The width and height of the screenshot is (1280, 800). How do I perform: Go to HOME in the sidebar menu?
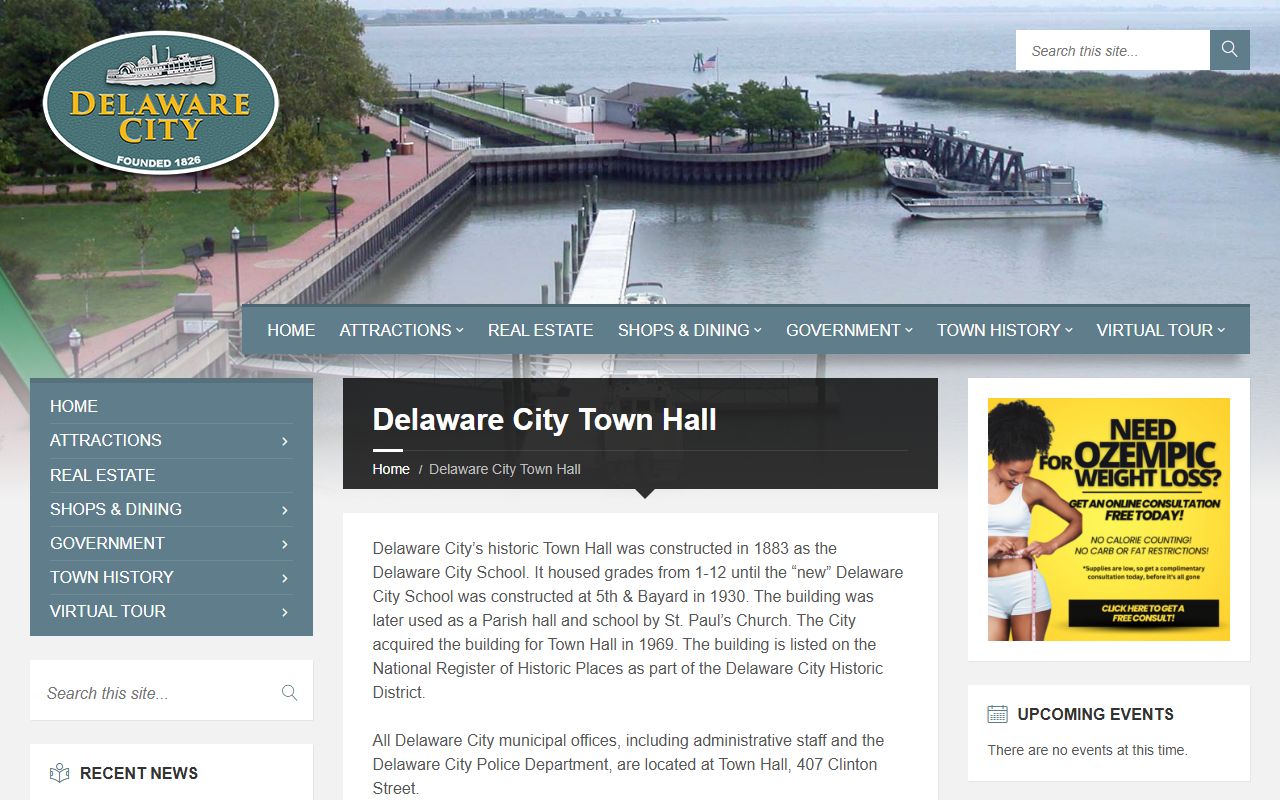(x=74, y=406)
